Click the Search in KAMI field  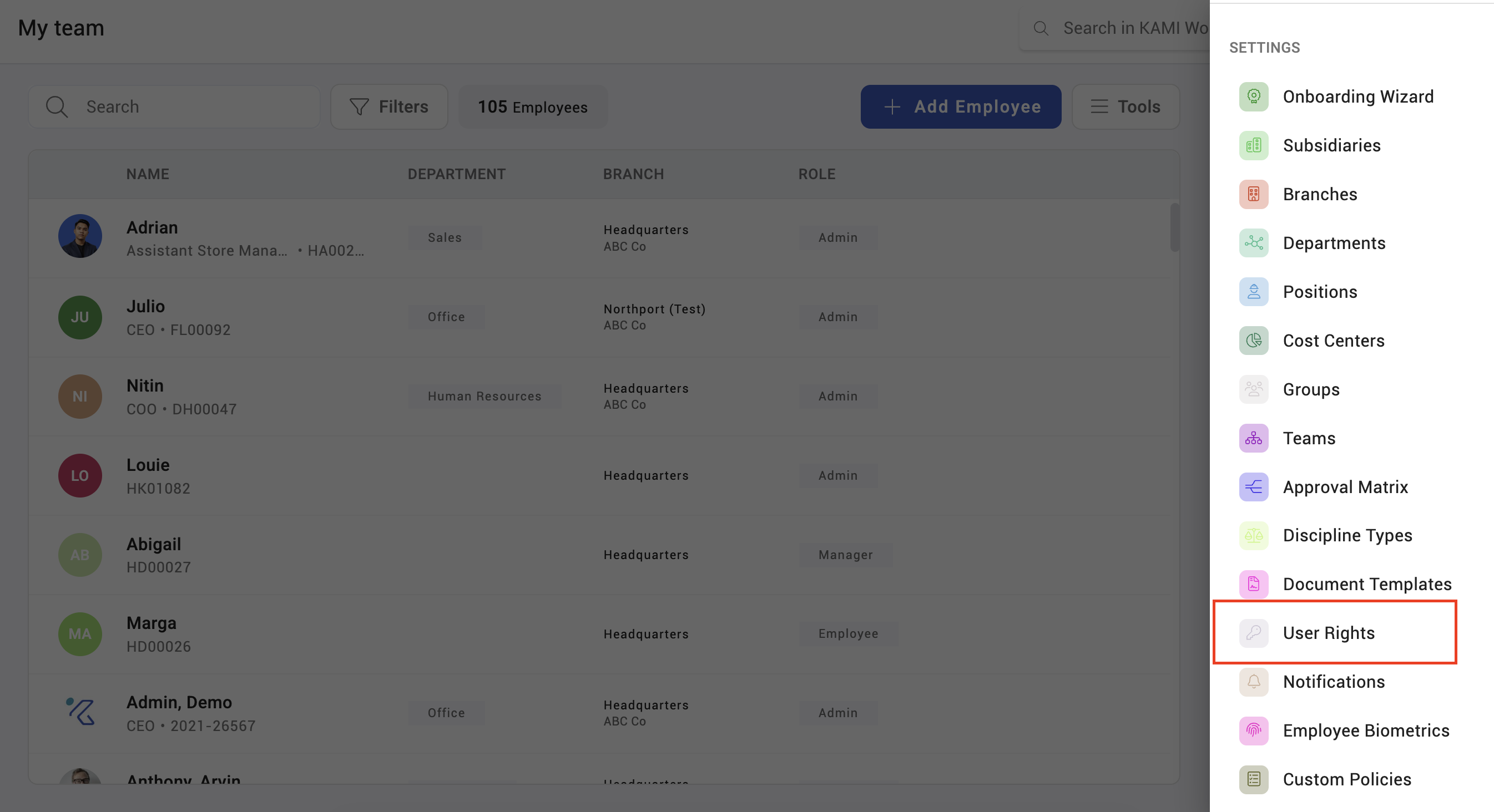1115,28
